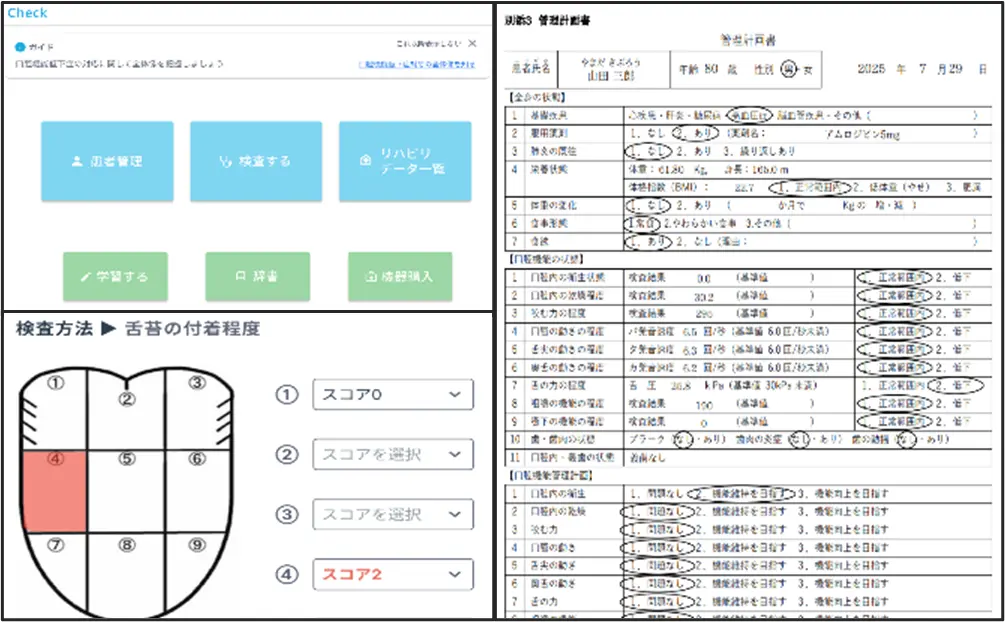This screenshot has height=622, width=1005.
Task: Click the circled 男 gender mark
Action: pos(788,69)
